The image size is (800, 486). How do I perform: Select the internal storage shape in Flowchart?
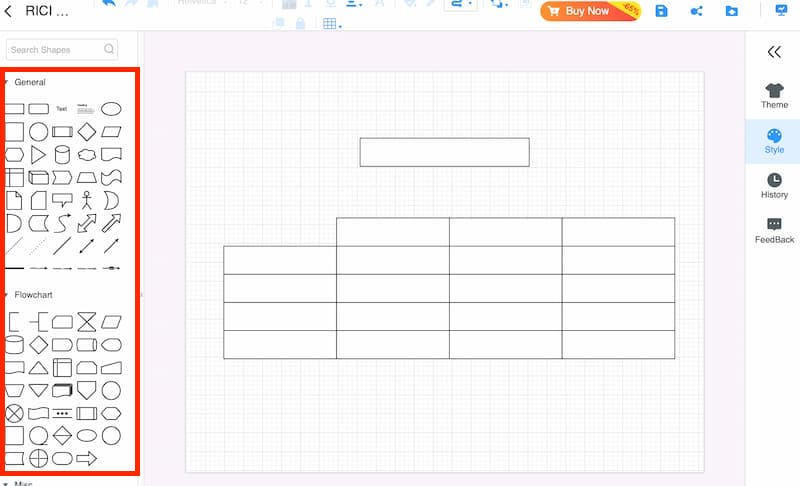pos(62,368)
